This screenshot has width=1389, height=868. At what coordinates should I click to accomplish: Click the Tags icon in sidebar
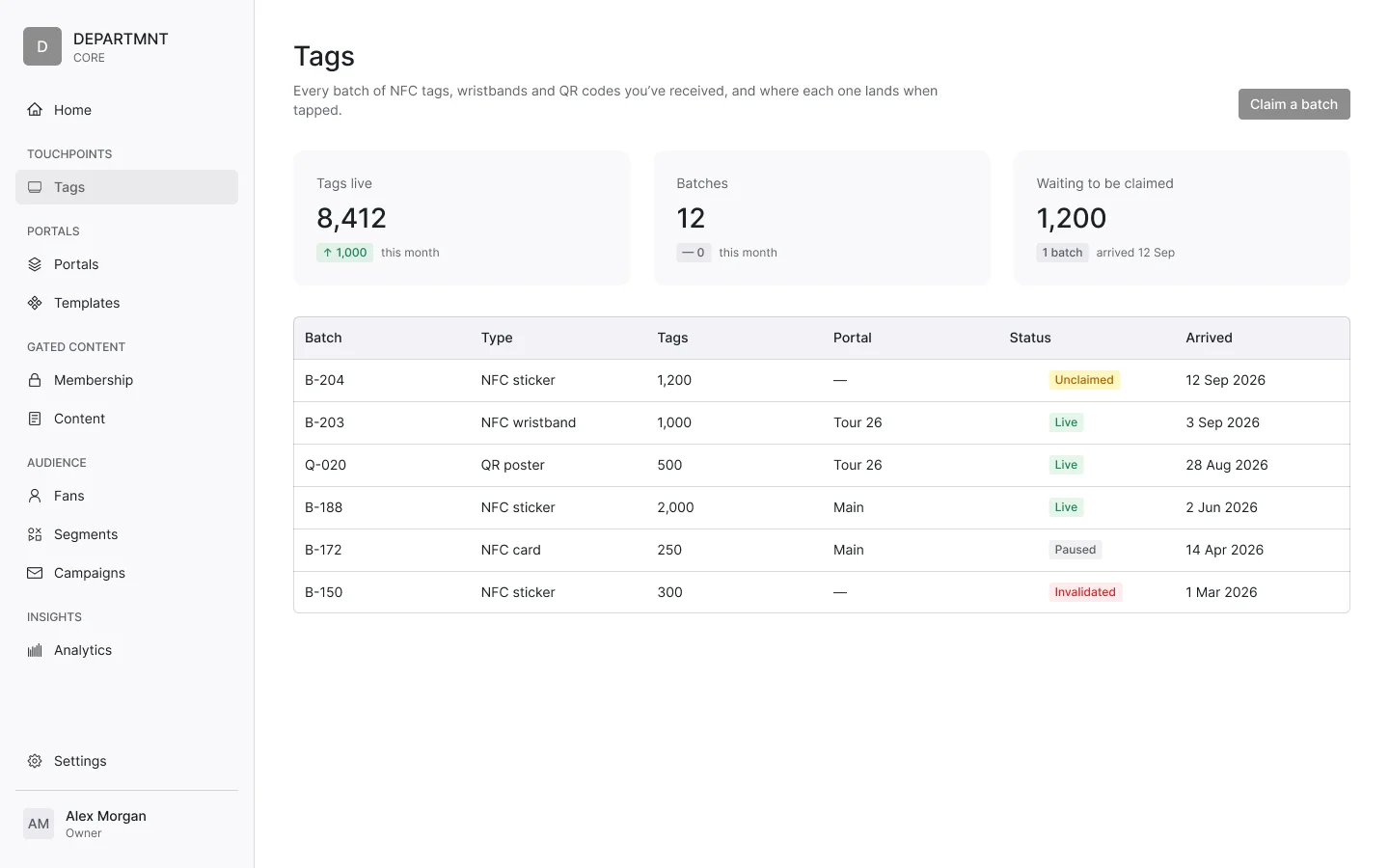click(x=35, y=187)
